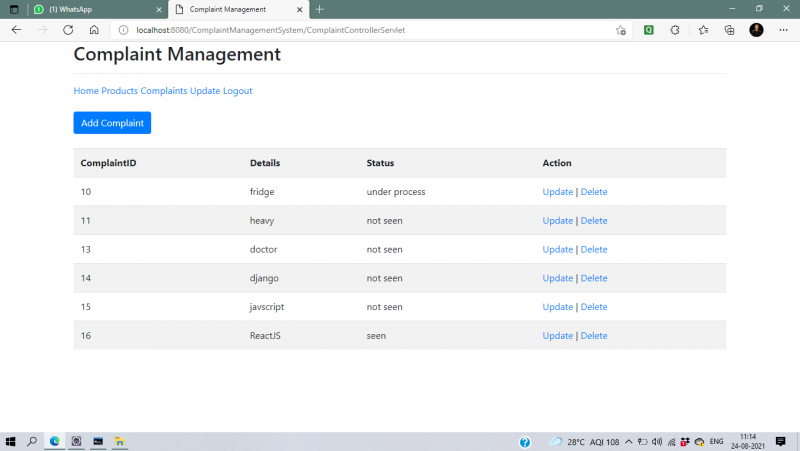Open Windows taskbar search
This screenshot has height=451, width=800.
(32, 441)
